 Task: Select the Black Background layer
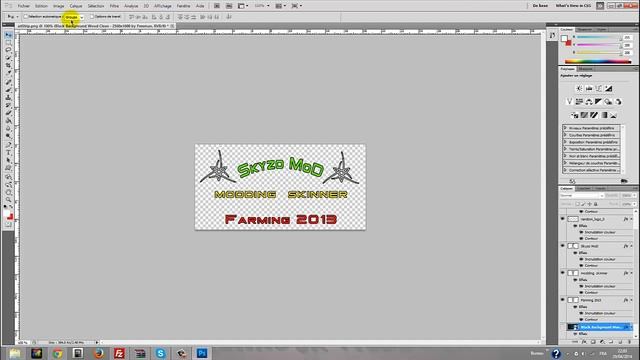(x=600, y=327)
